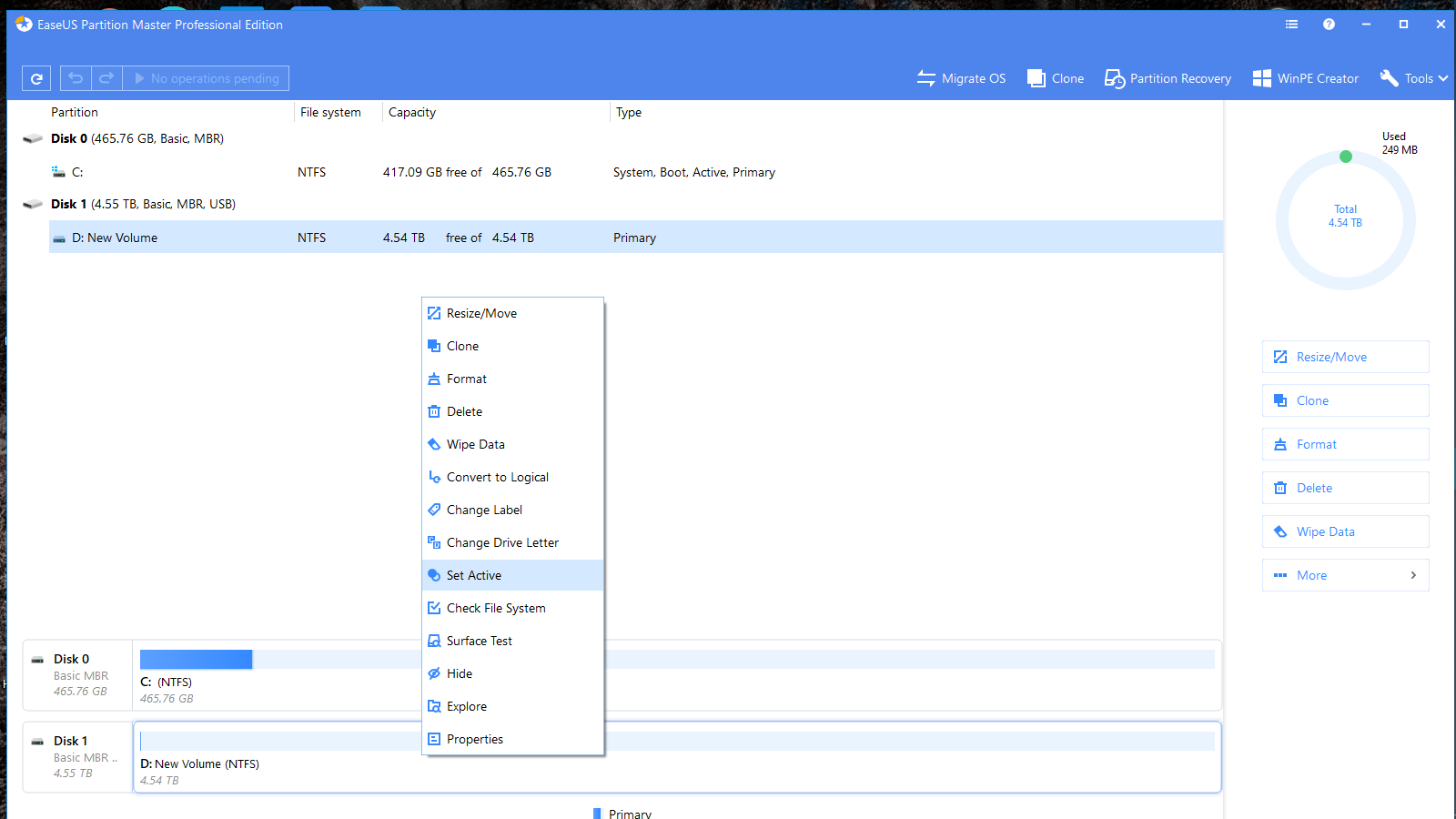Click the Clone icon in context menu
1456x819 pixels.
point(434,346)
